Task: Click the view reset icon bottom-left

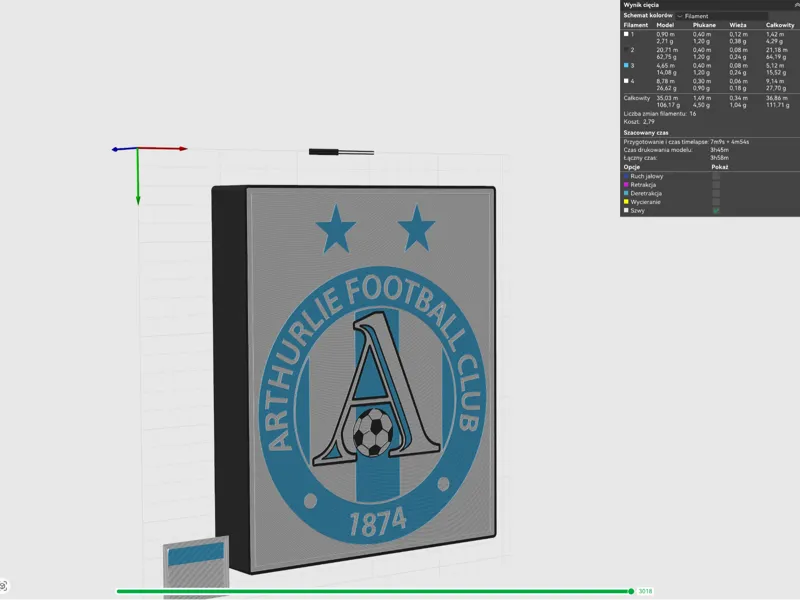Action: click(3, 586)
